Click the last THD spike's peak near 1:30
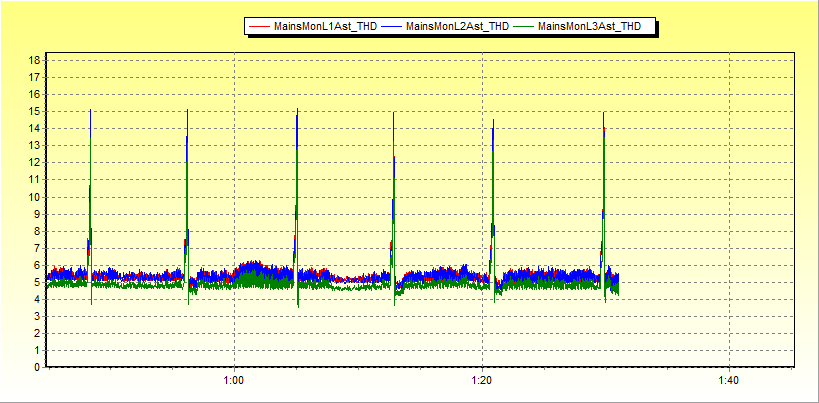This screenshot has height=403, width=819. coord(604,114)
